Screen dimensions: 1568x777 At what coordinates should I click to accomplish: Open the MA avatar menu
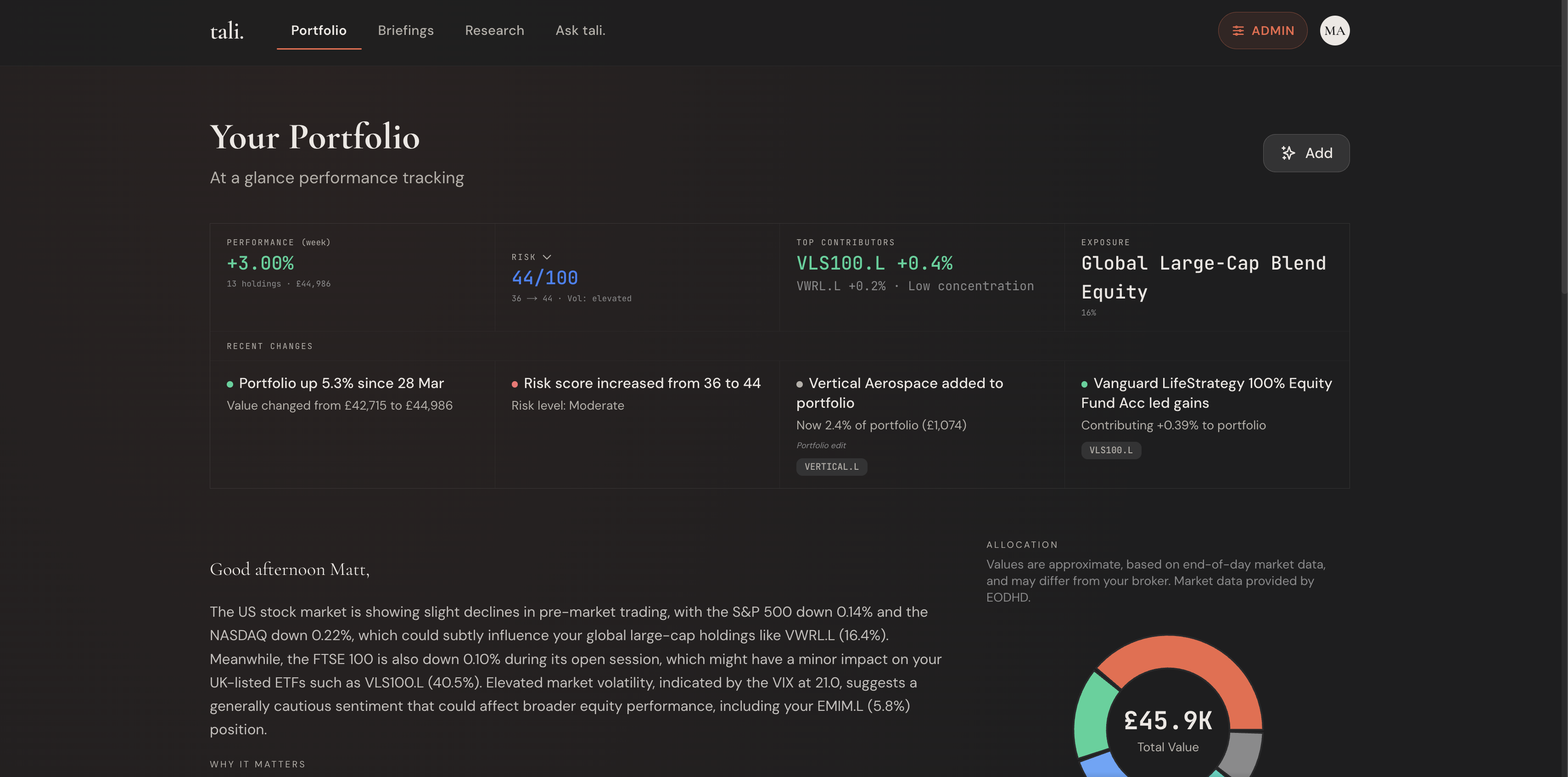pos(1335,30)
